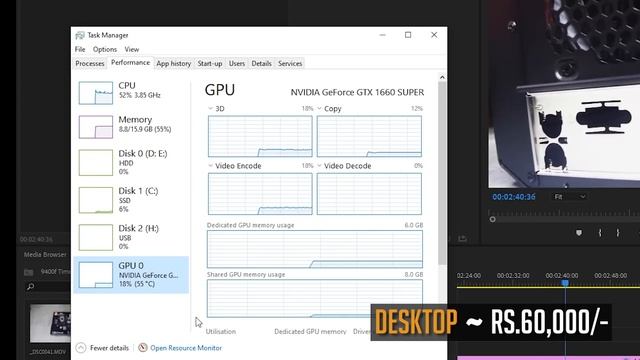Click the program monitor scrub bar handle
The image size is (640, 360).
[x=493, y=219]
